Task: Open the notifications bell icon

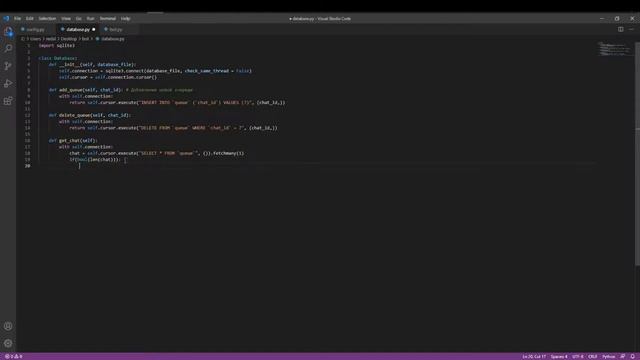Action: (632, 356)
